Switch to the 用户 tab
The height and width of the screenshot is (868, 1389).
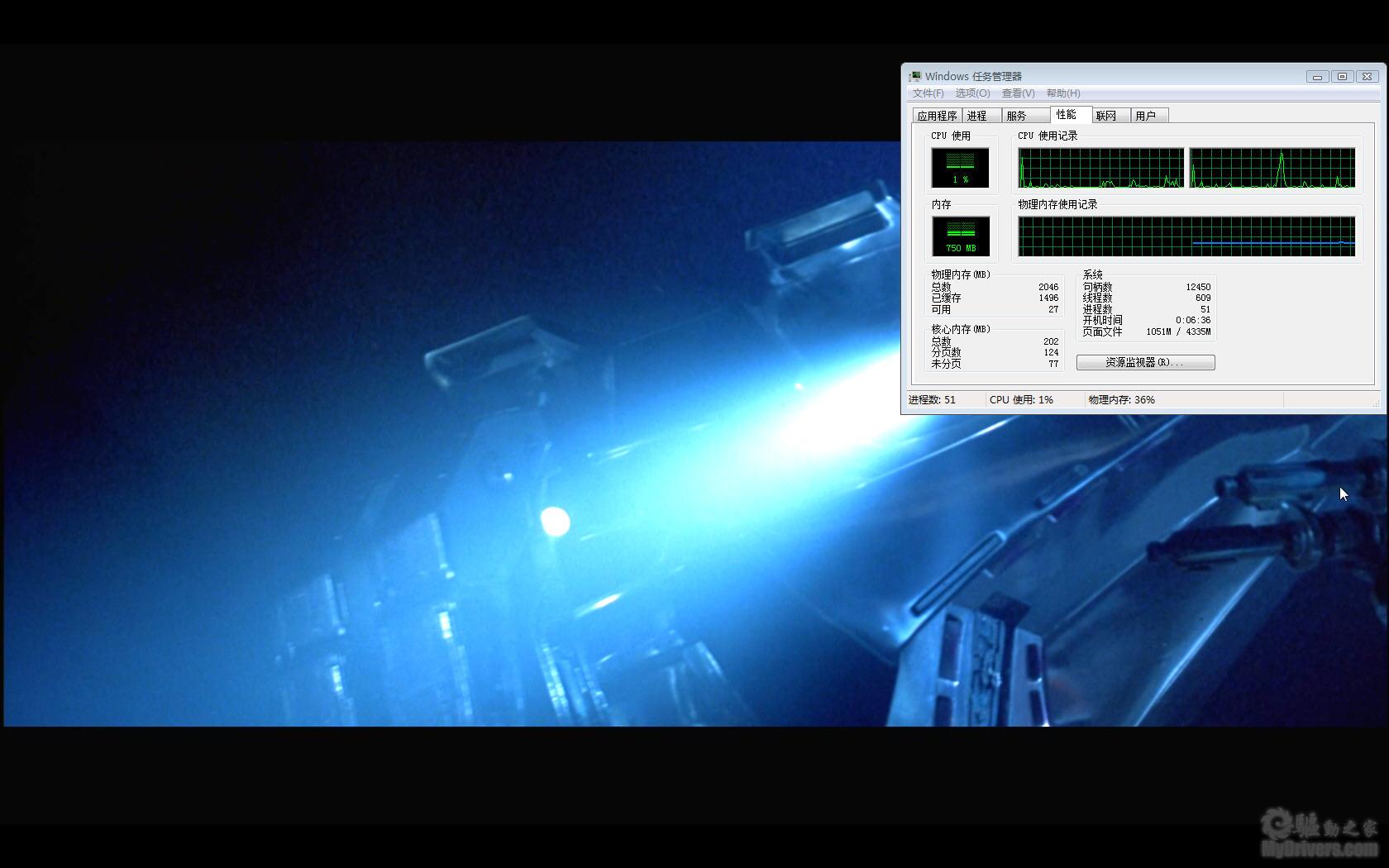[1149, 116]
